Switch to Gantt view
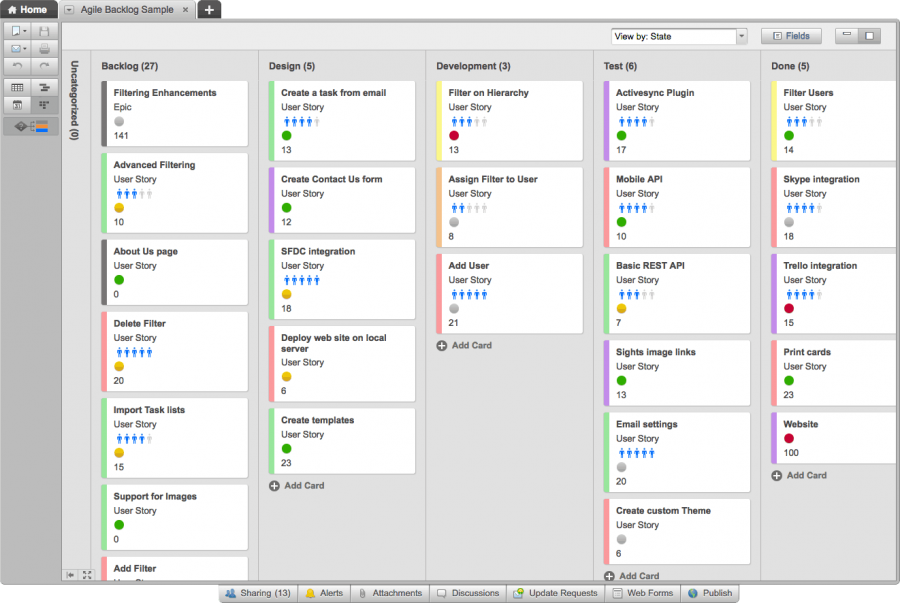The image size is (900, 603). click(44, 86)
